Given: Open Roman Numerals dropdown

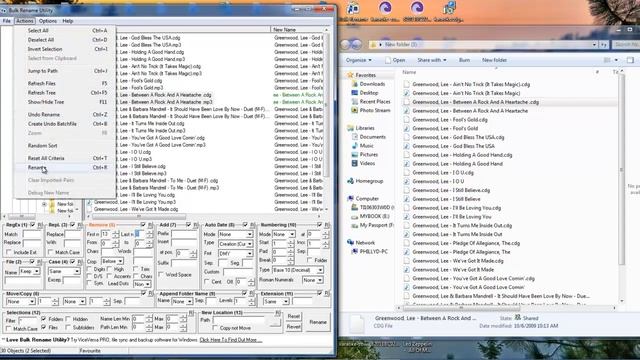Looking at the screenshot, I should (313, 280).
